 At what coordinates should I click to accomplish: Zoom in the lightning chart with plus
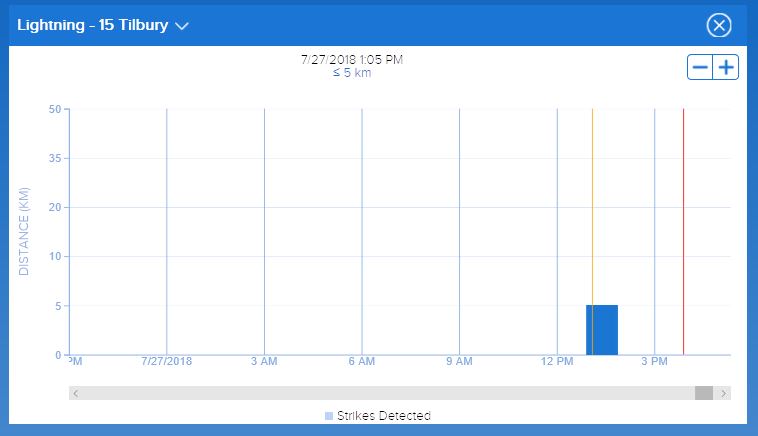coord(726,68)
